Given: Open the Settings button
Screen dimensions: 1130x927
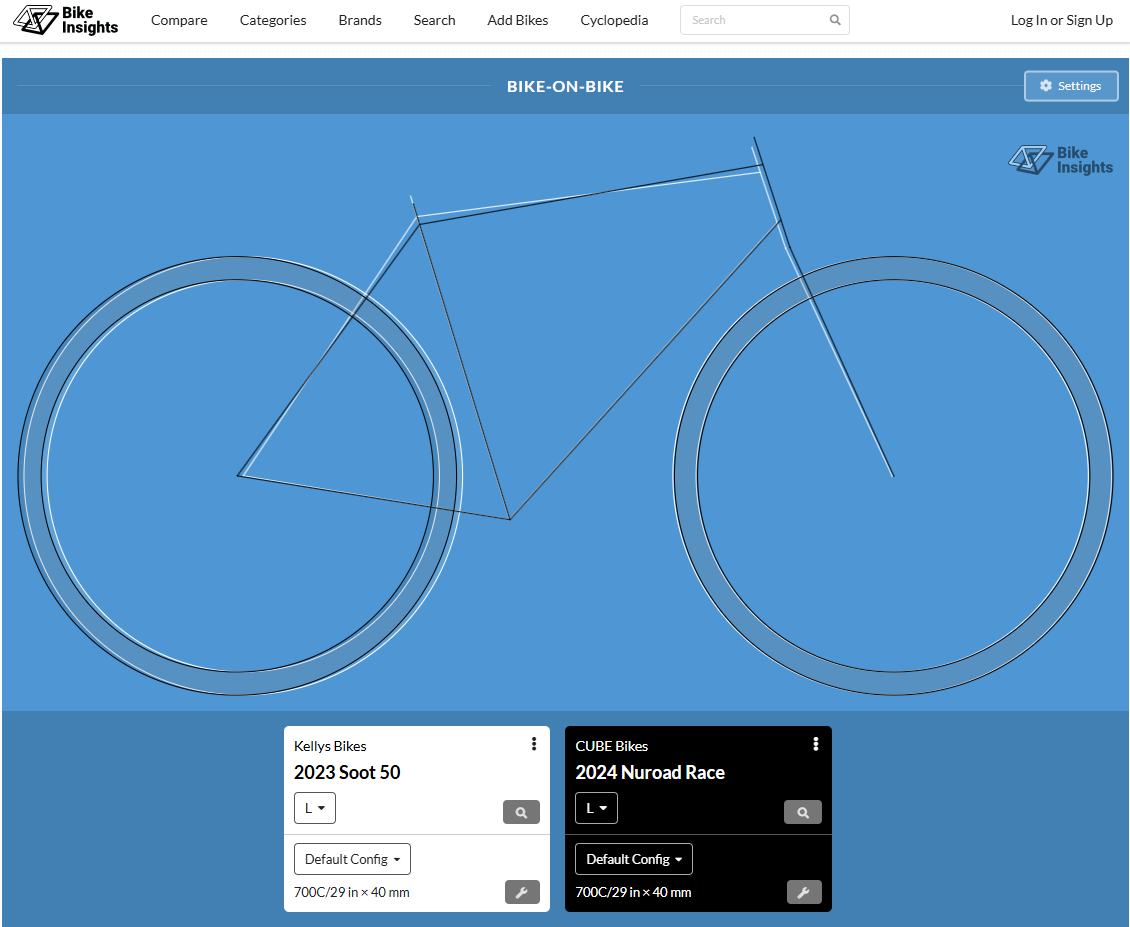Looking at the screenshot, I should point(1071,86).
